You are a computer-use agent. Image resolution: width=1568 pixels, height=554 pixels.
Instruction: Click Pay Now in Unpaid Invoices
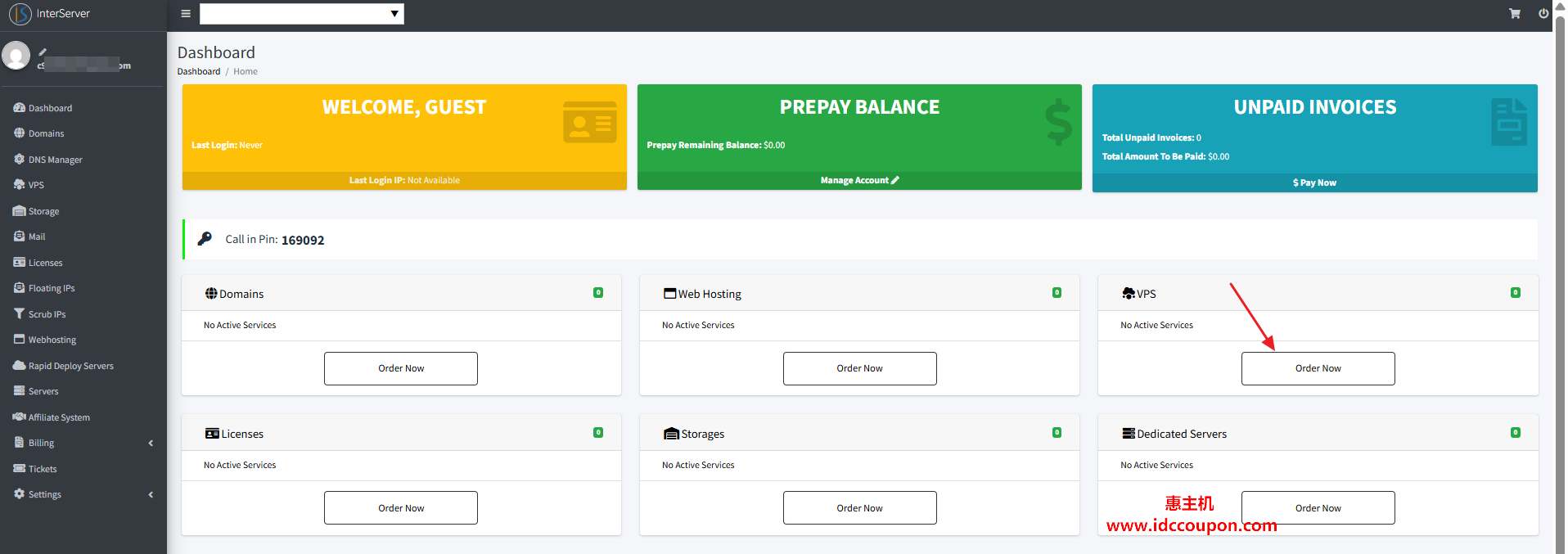(x=1314, y=182)
